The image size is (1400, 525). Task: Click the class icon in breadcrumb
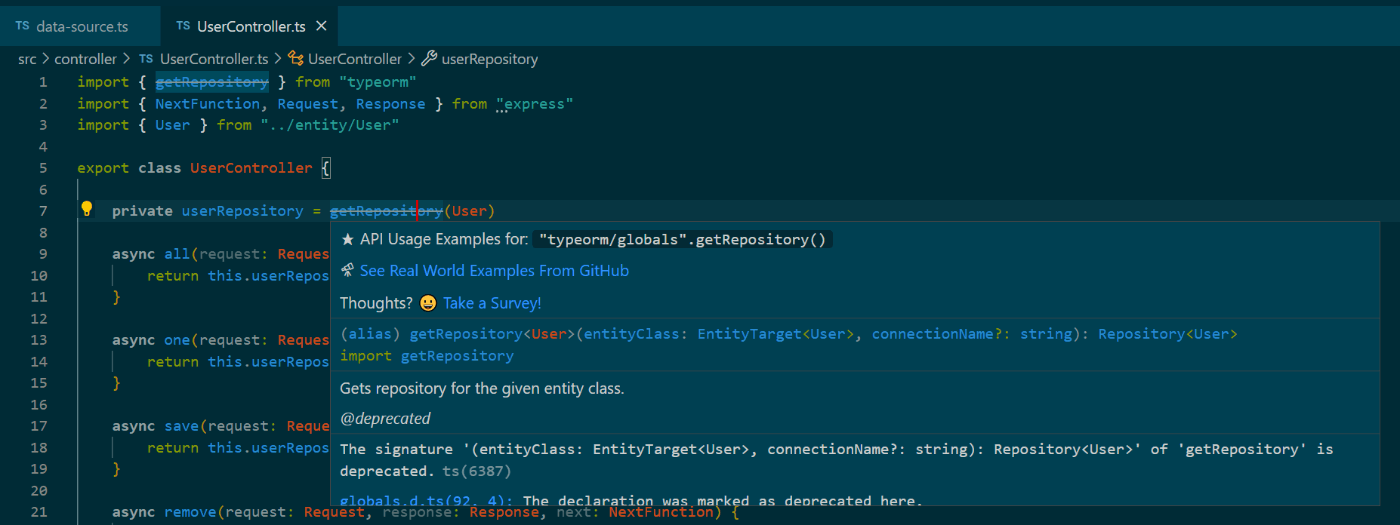click(295, 59)
